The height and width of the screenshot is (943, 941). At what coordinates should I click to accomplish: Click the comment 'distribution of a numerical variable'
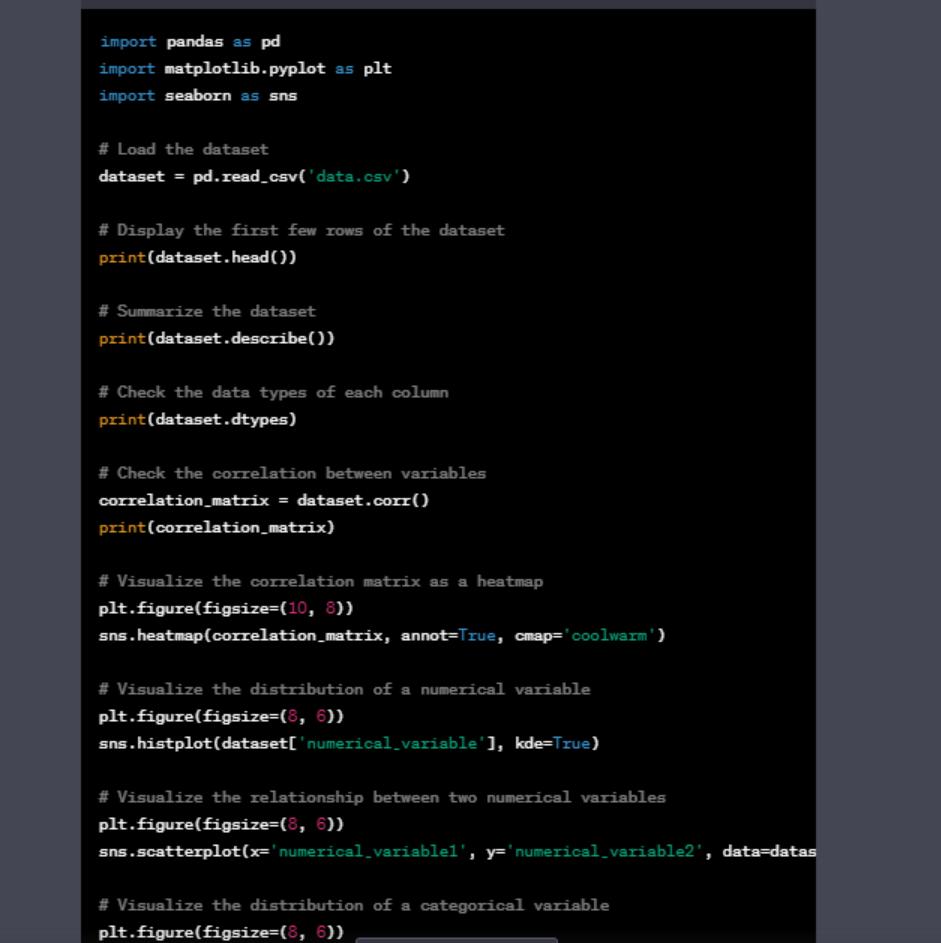pyautogui.click(x=345, y=689)
